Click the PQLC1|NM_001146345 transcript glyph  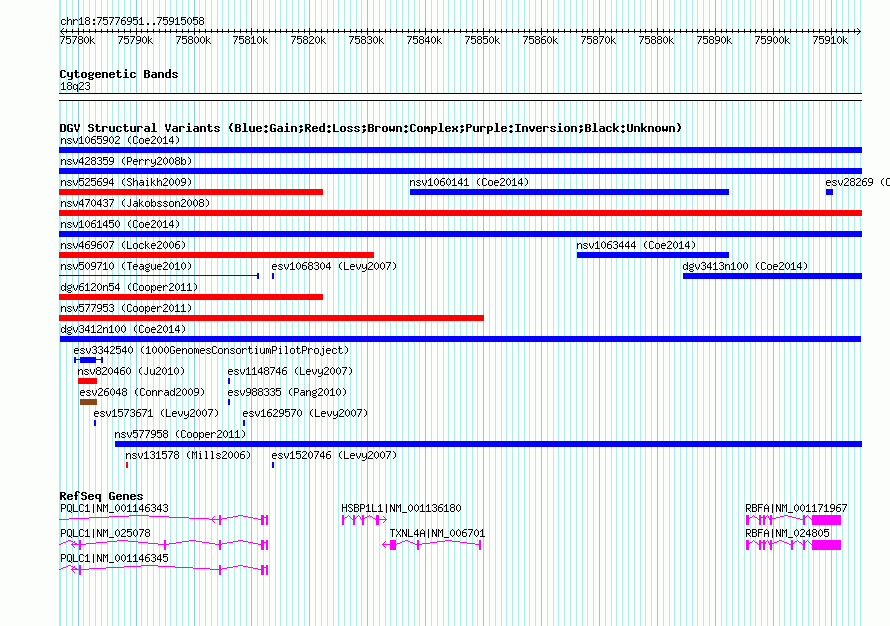coord(163,569)
